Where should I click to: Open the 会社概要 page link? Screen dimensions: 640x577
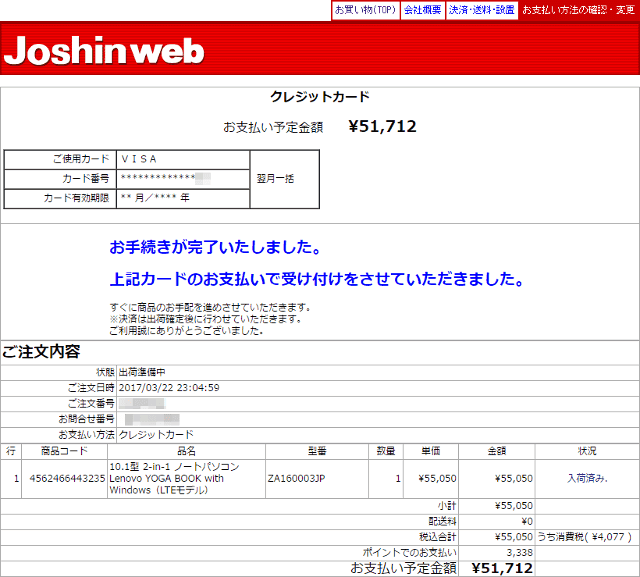click(422, 10)
